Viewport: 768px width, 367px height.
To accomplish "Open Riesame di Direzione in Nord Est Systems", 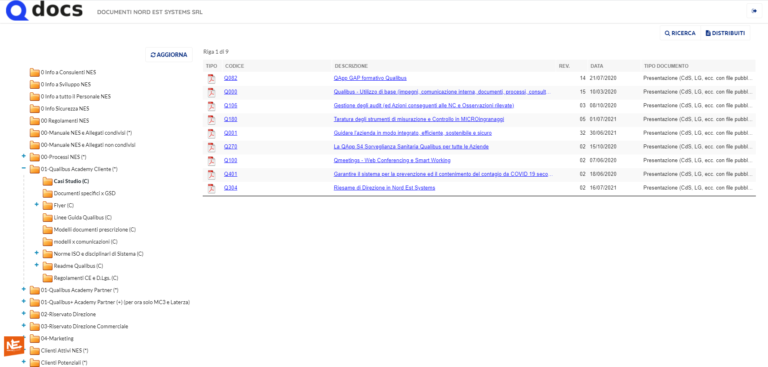I will click(x=384, y=188).
